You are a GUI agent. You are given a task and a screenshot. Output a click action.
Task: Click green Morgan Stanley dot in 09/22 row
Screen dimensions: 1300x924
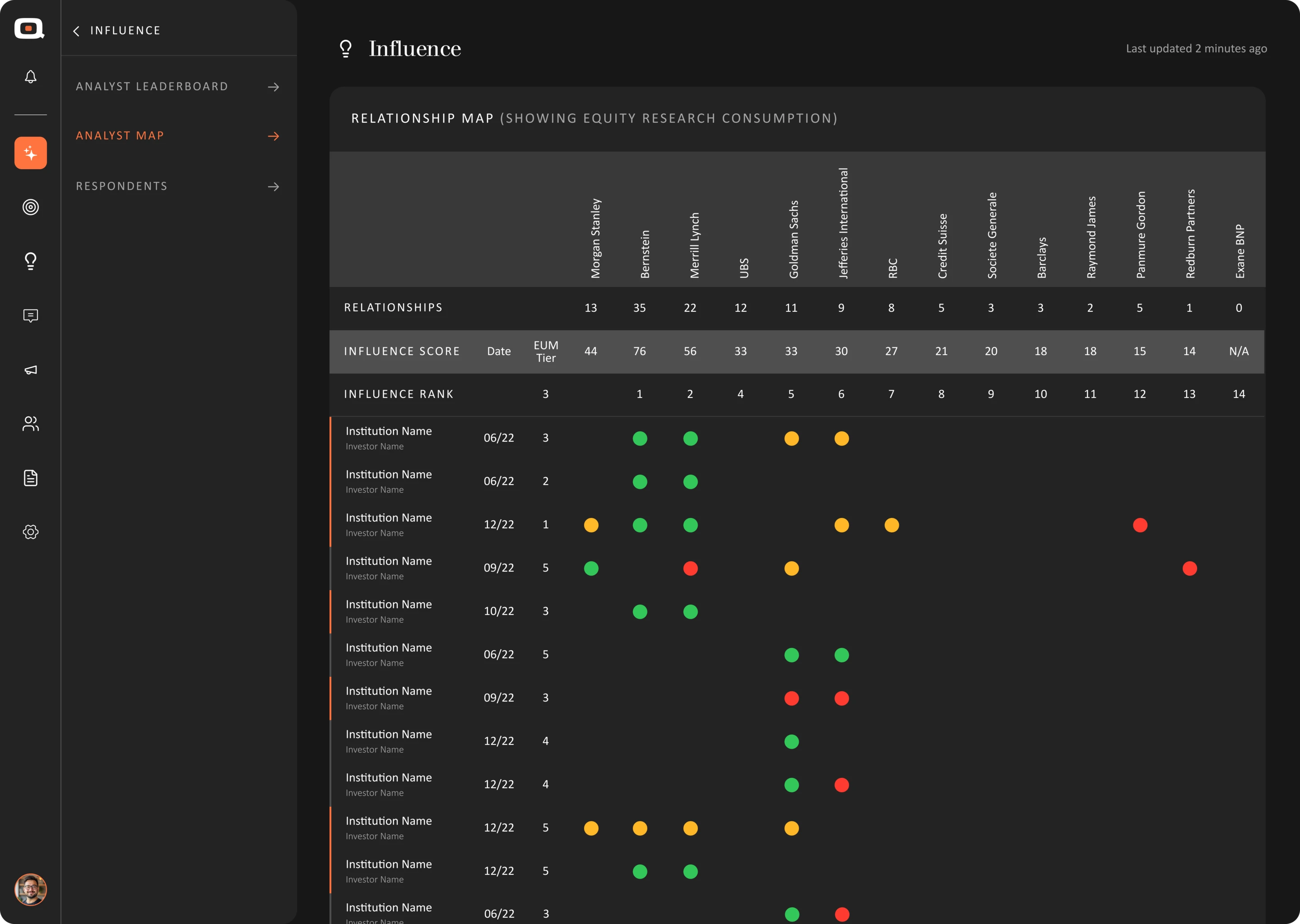[591, 568]
